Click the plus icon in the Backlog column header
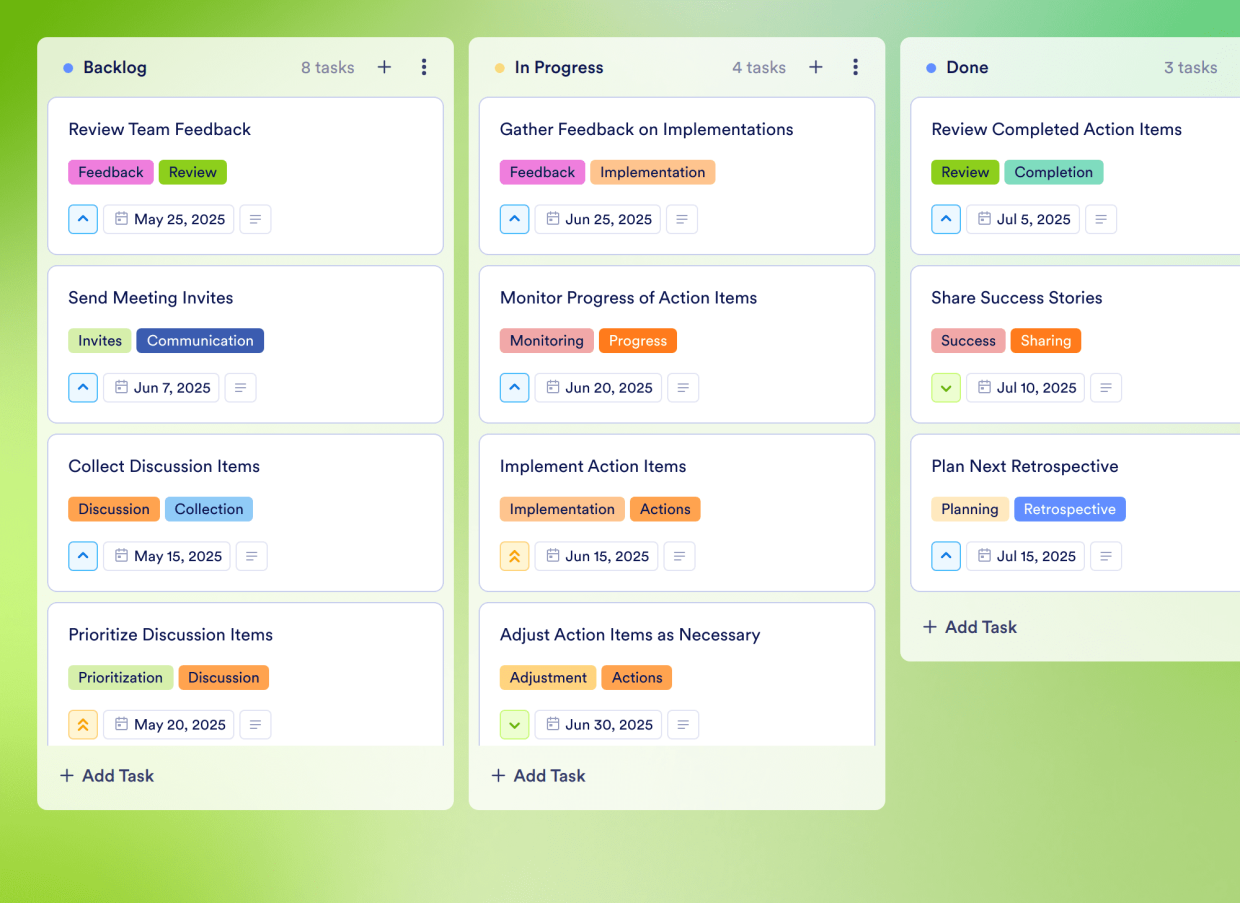The width and height of the screenshot is (1240, 903). point(384,67)
